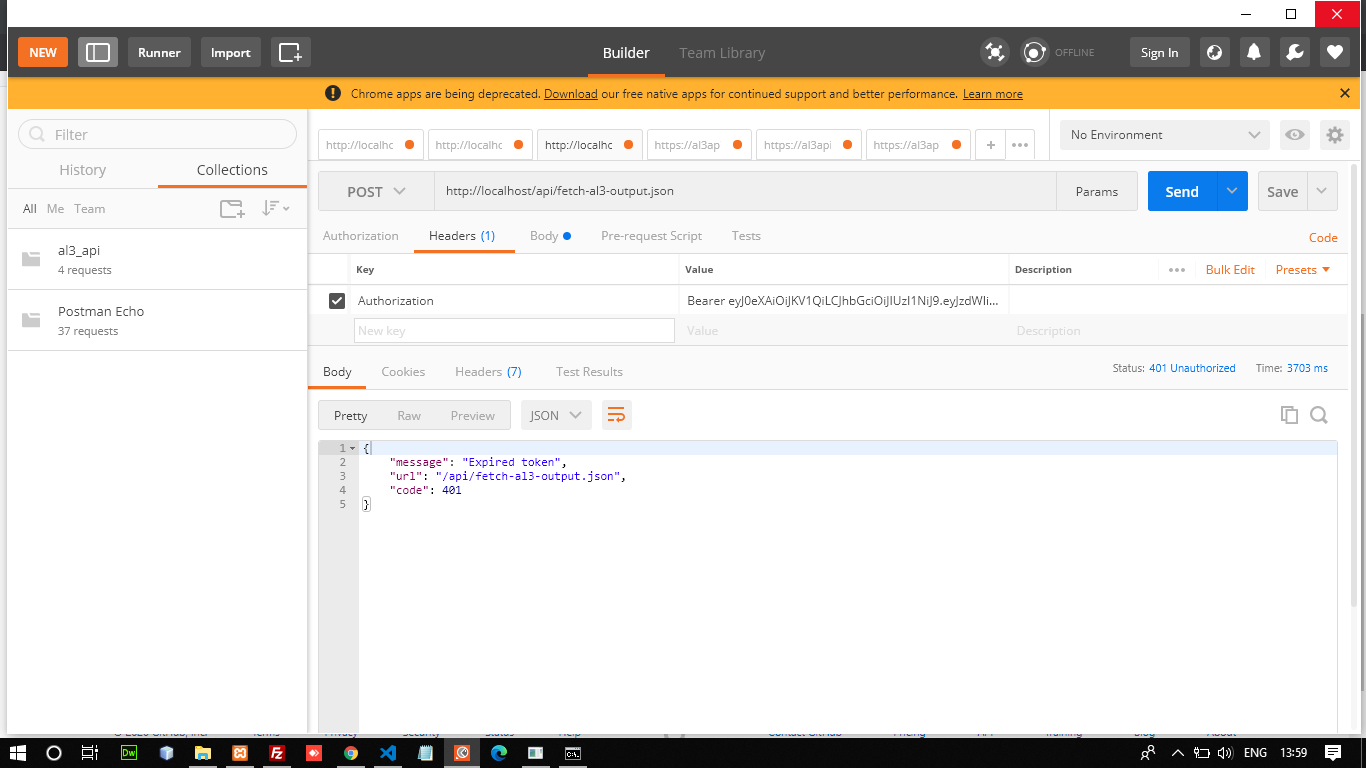Expand the Send button dropdown arrow
1366x768 pixels.
(1232, 191)
